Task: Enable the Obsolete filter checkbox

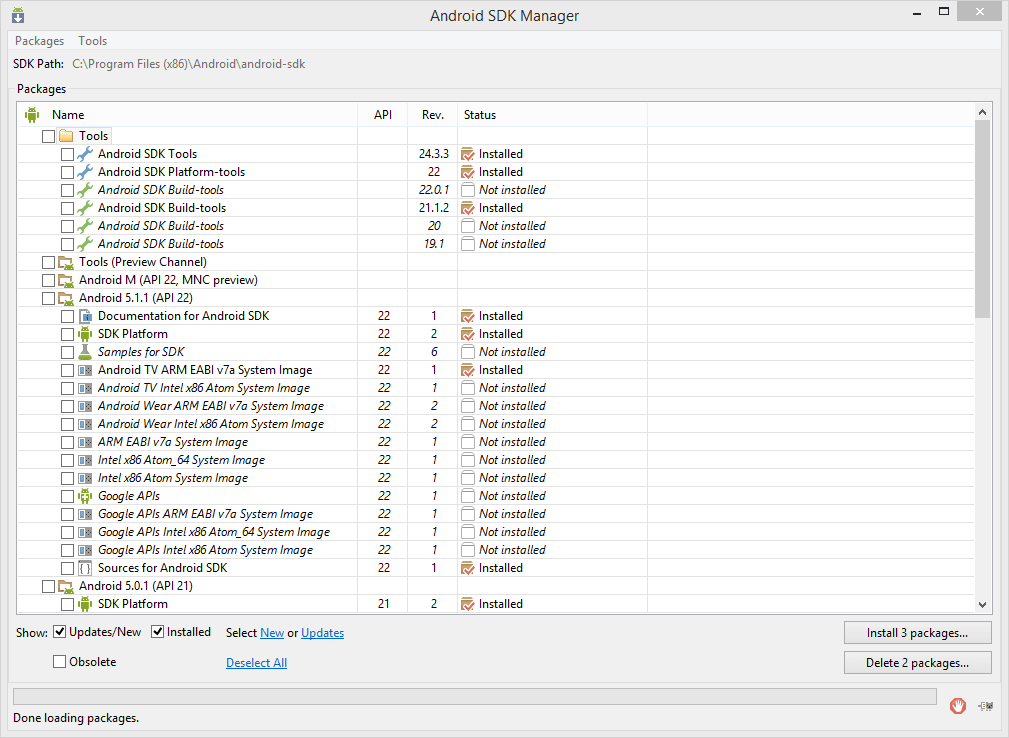Action: tap(59, 661)
